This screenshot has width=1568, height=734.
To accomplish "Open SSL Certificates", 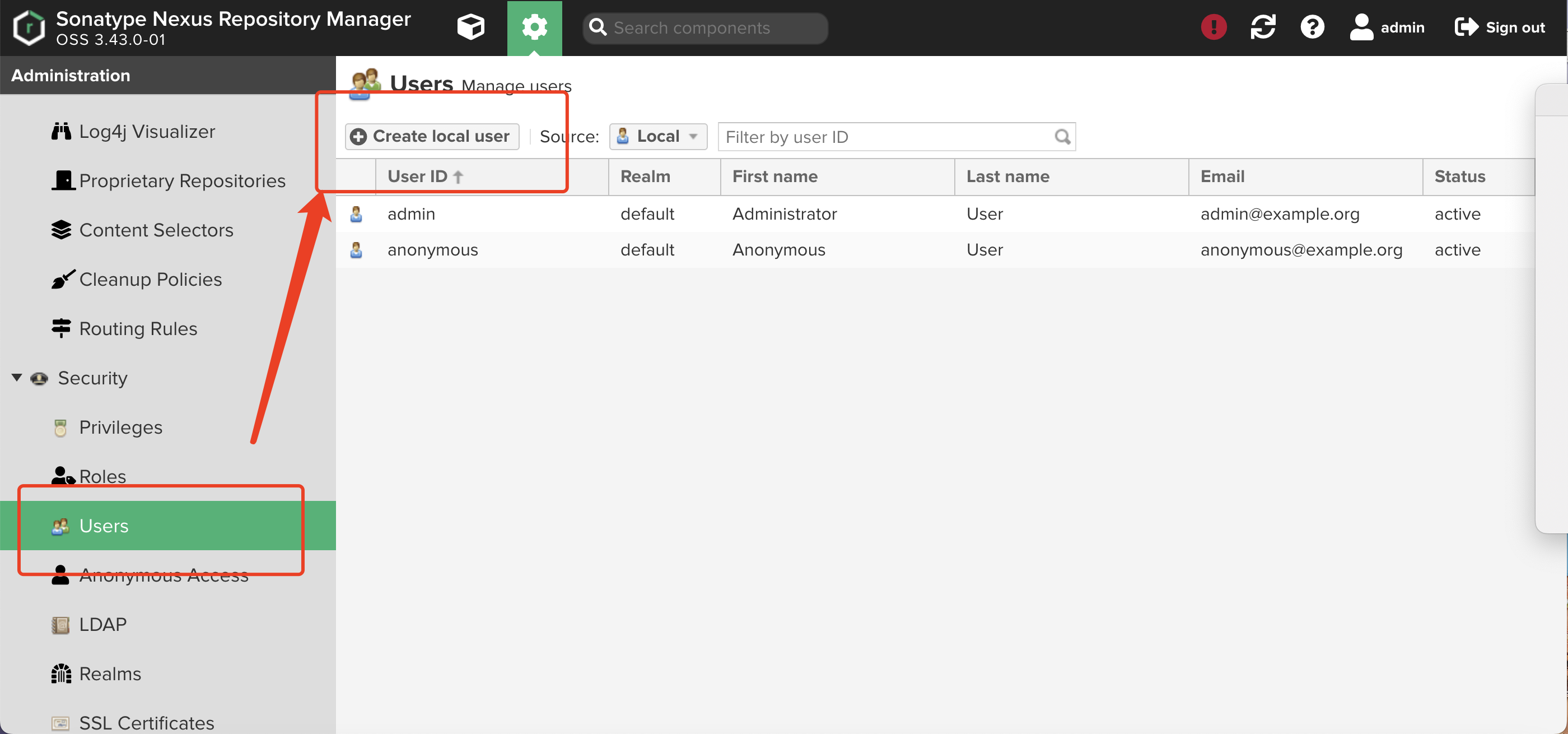I will coord(146,723).
